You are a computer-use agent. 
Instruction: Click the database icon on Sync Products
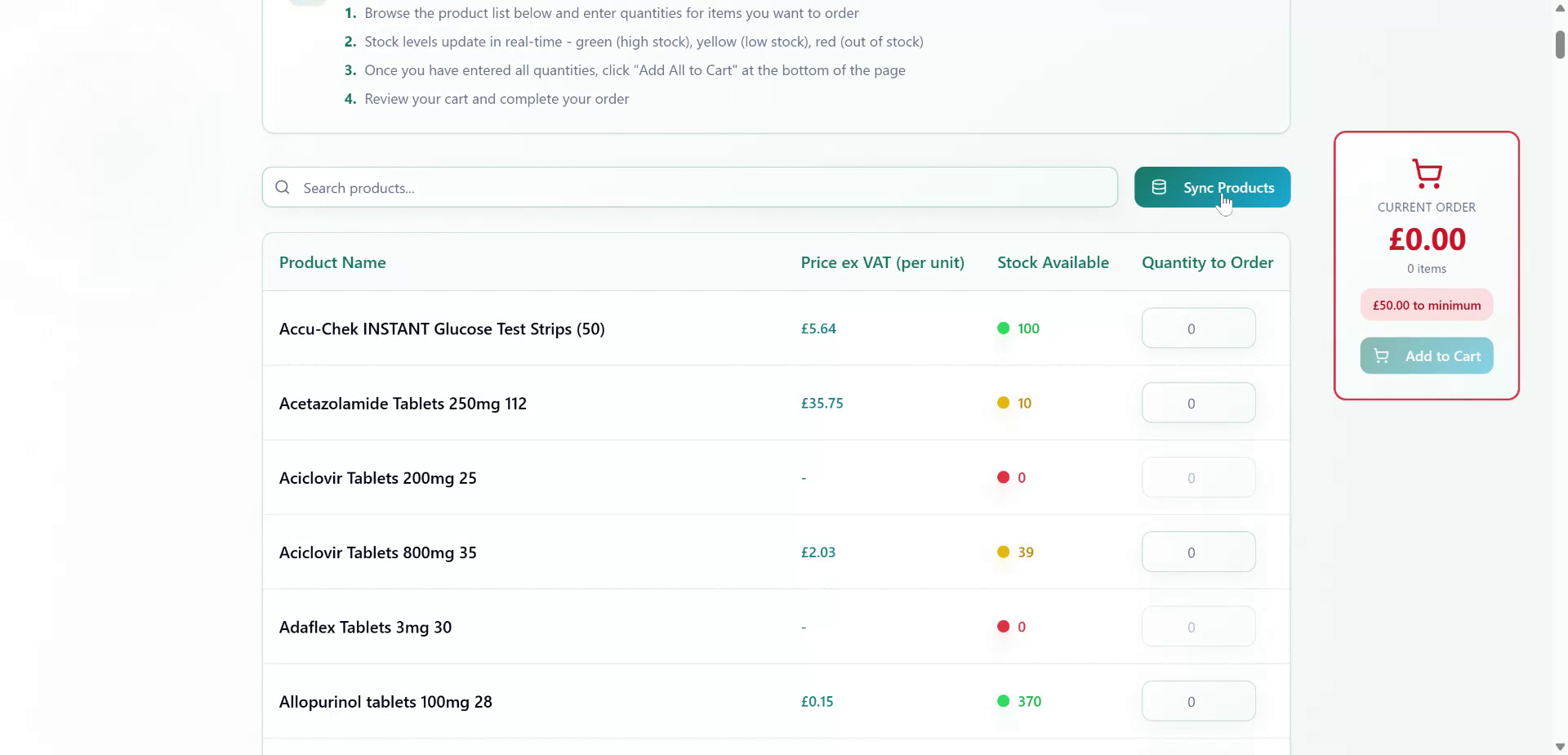point(1159,188)
